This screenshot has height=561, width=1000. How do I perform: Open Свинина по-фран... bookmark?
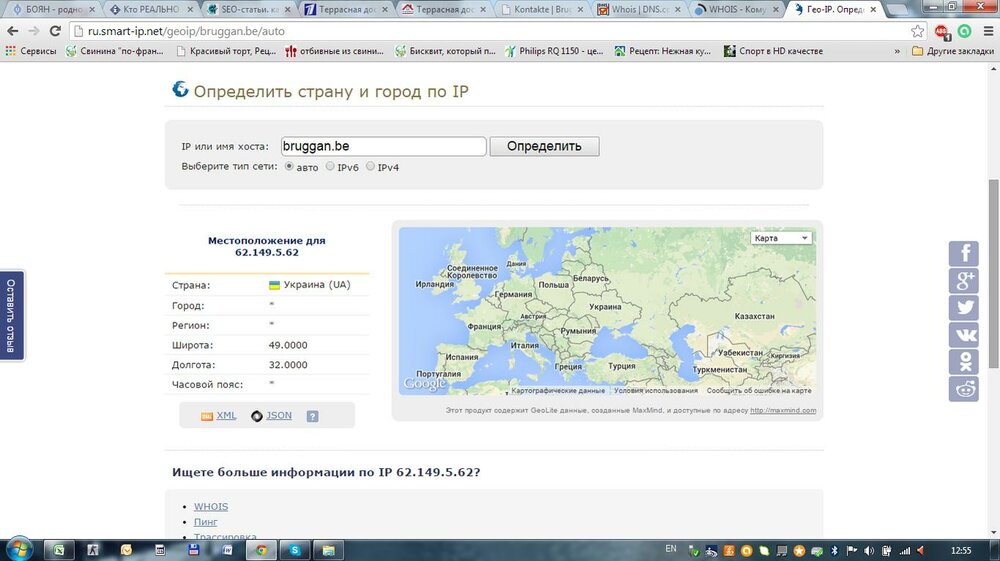(x=115, y=51)
